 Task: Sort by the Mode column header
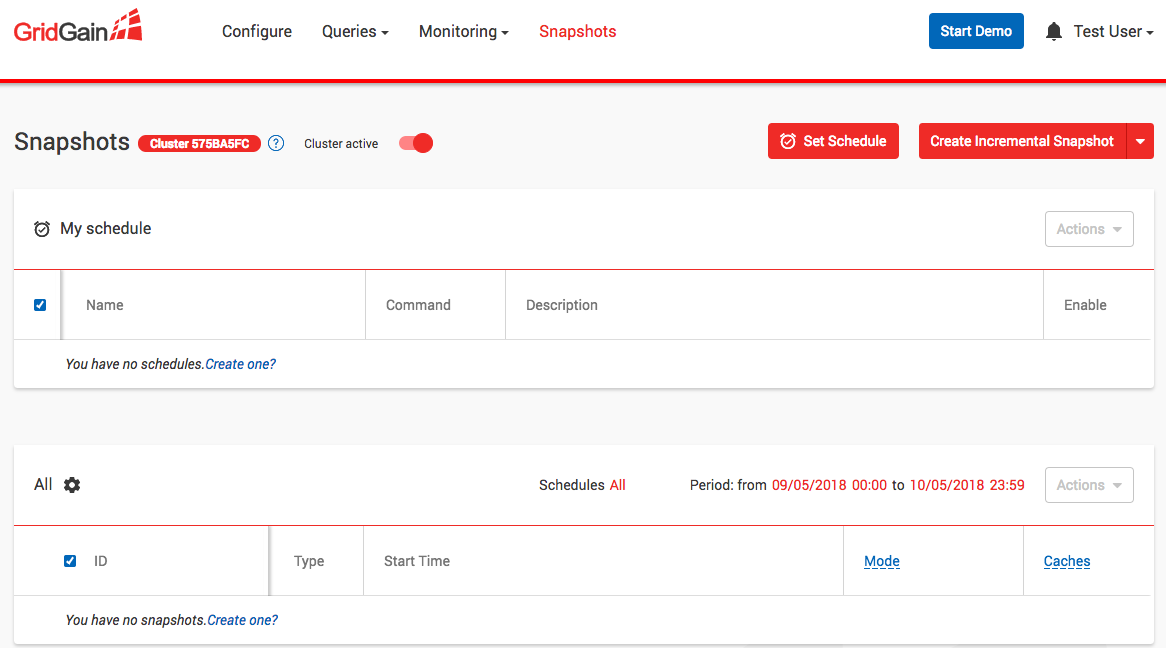tap(881, 561)
